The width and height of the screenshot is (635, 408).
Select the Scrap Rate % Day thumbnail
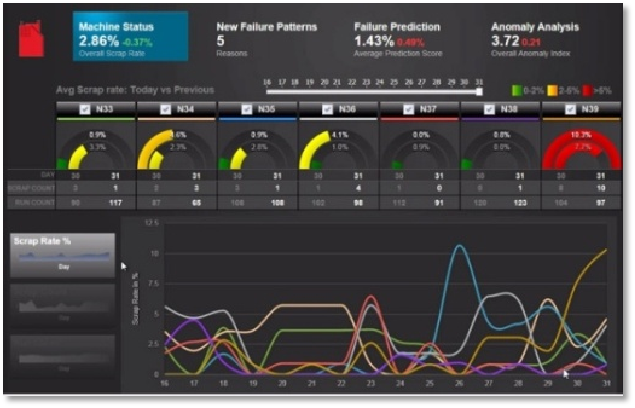coord(65,254)
